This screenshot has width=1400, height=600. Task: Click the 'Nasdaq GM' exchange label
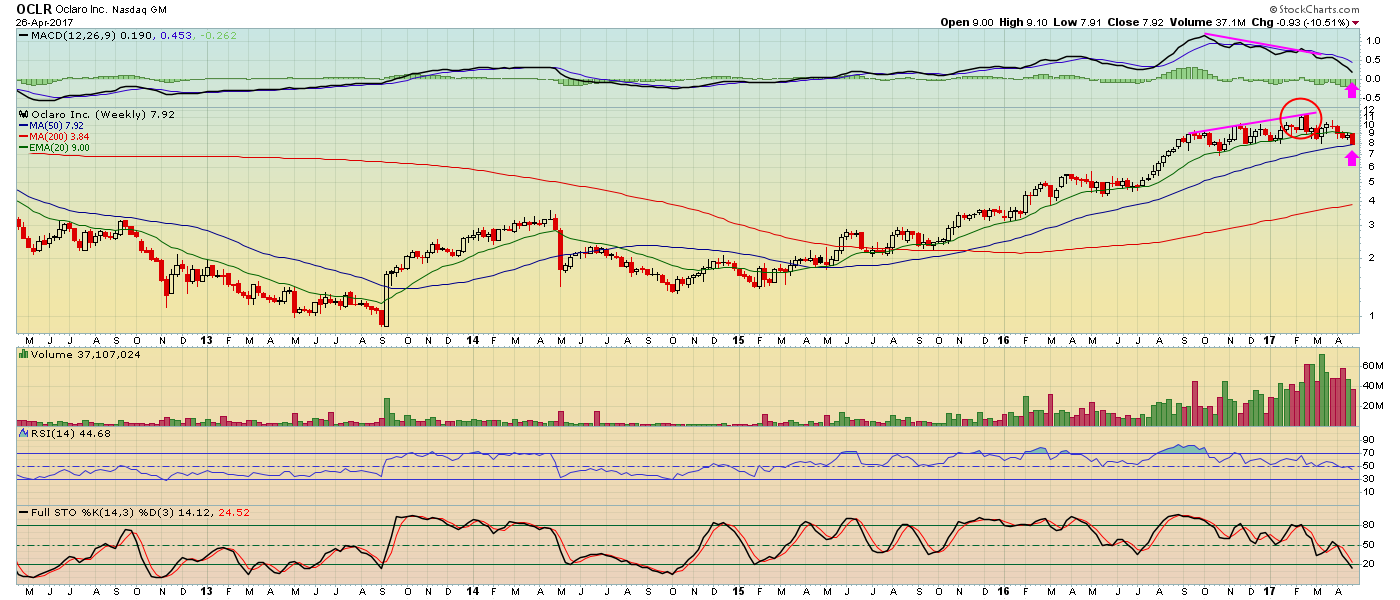[x=139, y=8]
